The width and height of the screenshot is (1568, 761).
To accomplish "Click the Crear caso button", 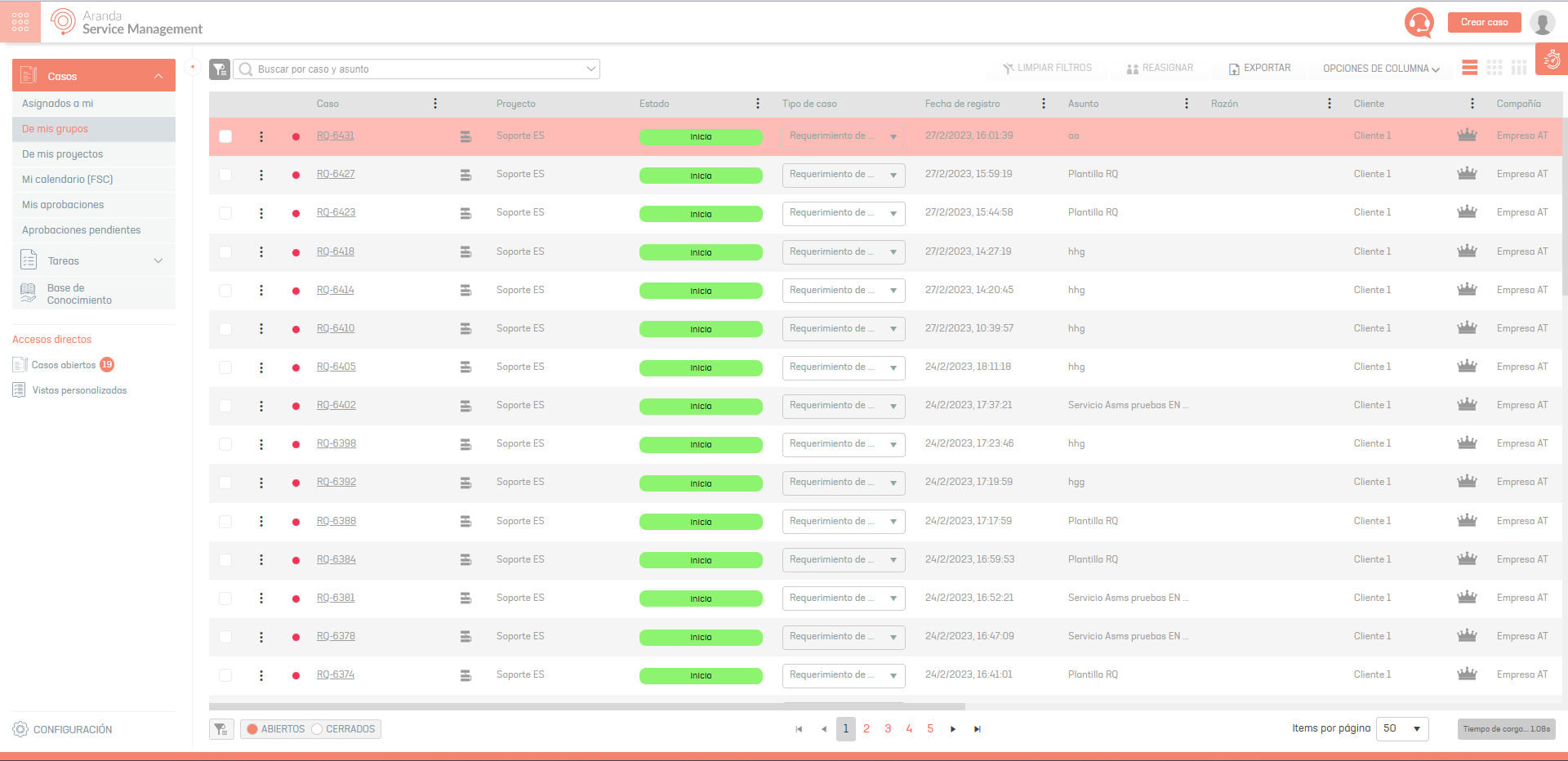I will [x=1484, y=22].
